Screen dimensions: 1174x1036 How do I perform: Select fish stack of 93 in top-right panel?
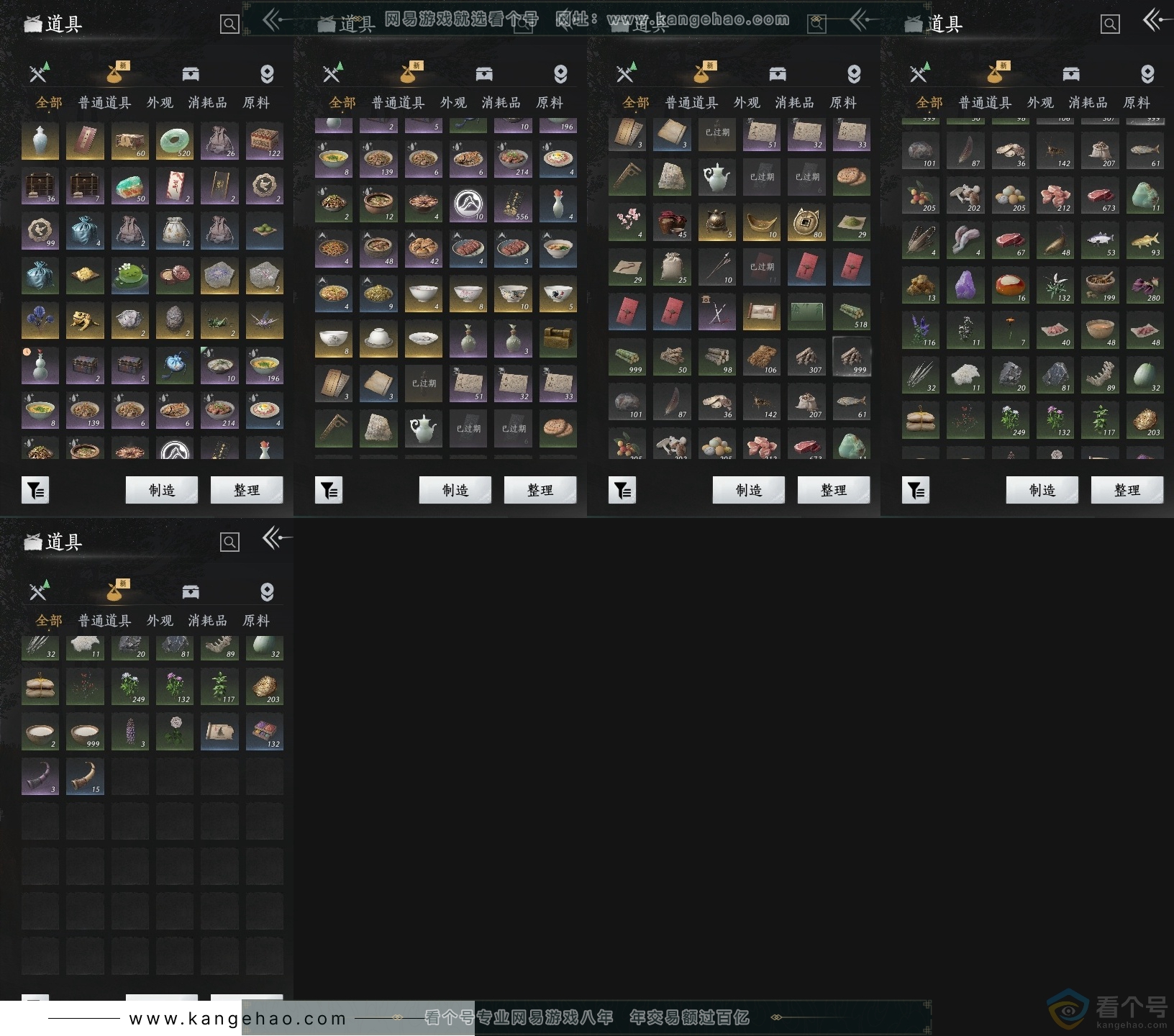pos(1145,240)
